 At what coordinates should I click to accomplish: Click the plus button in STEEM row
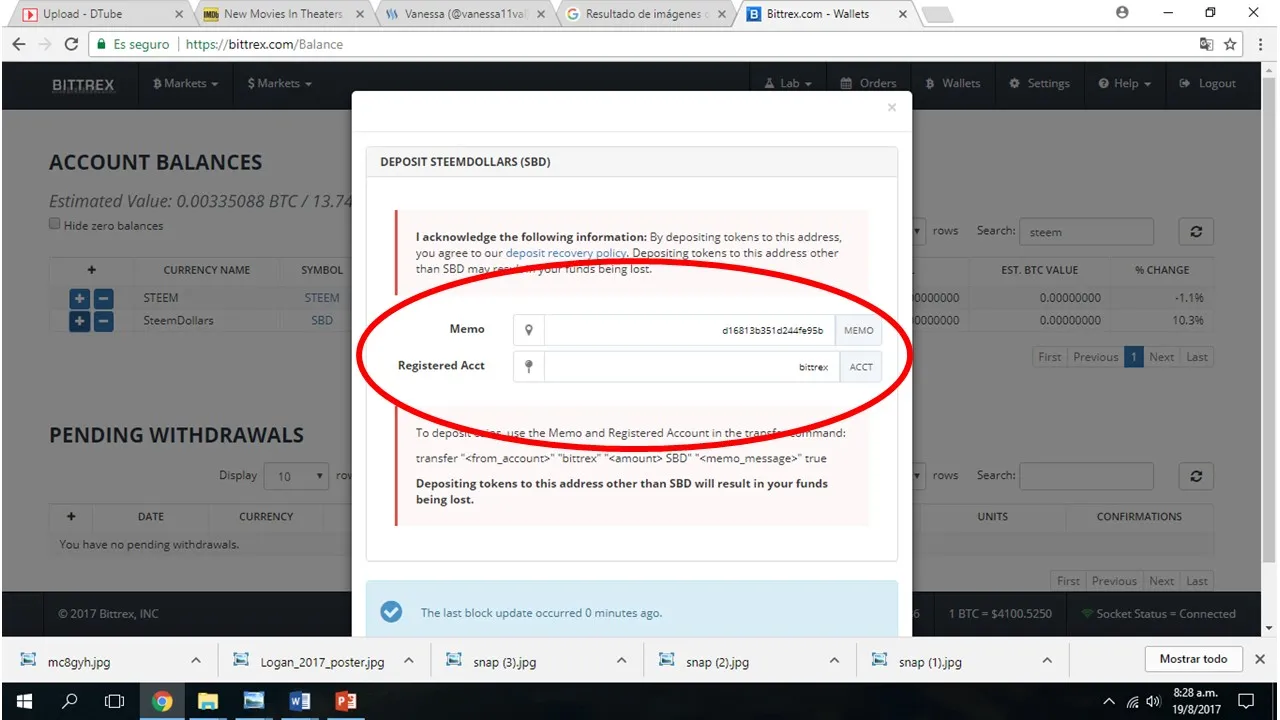coord(79,298)
